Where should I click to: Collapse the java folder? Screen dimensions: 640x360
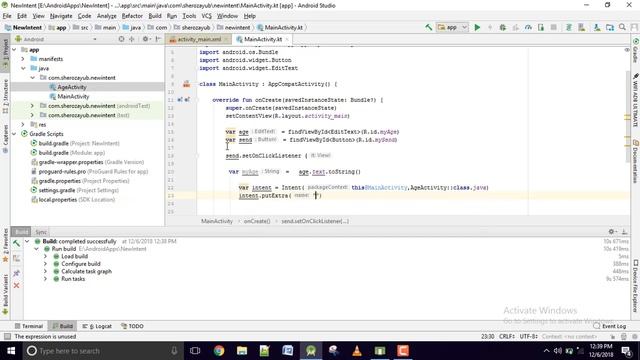tap(23, 68)
